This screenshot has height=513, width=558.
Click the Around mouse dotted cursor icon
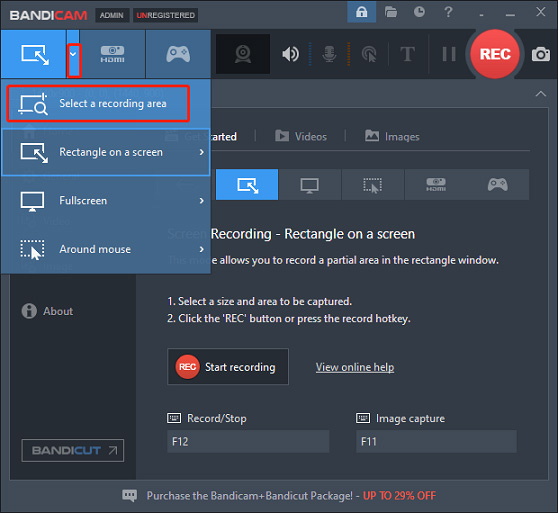32,250
